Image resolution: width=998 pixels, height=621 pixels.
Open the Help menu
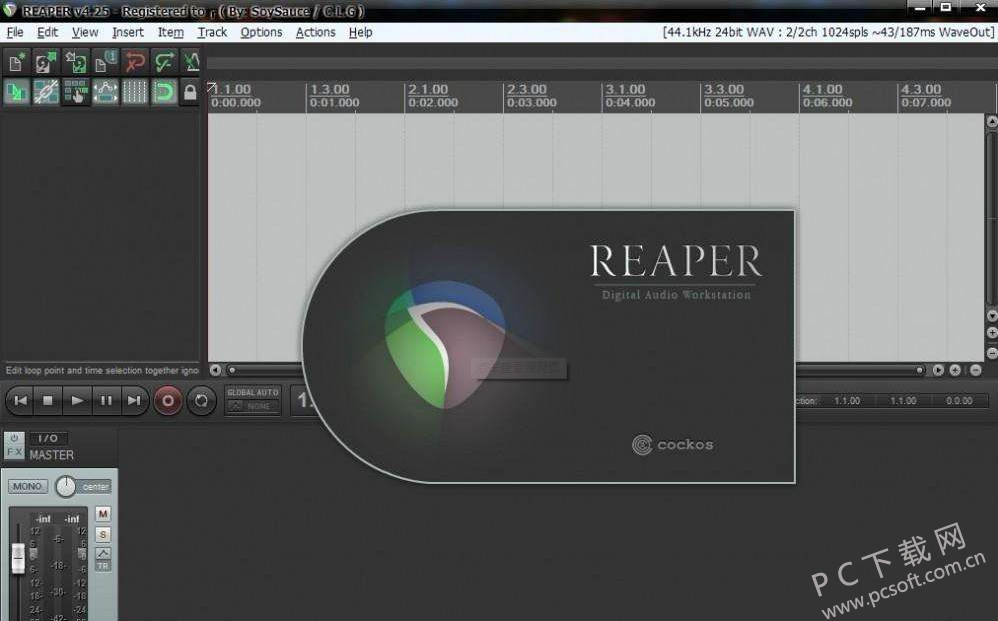[x=360, y=32]
